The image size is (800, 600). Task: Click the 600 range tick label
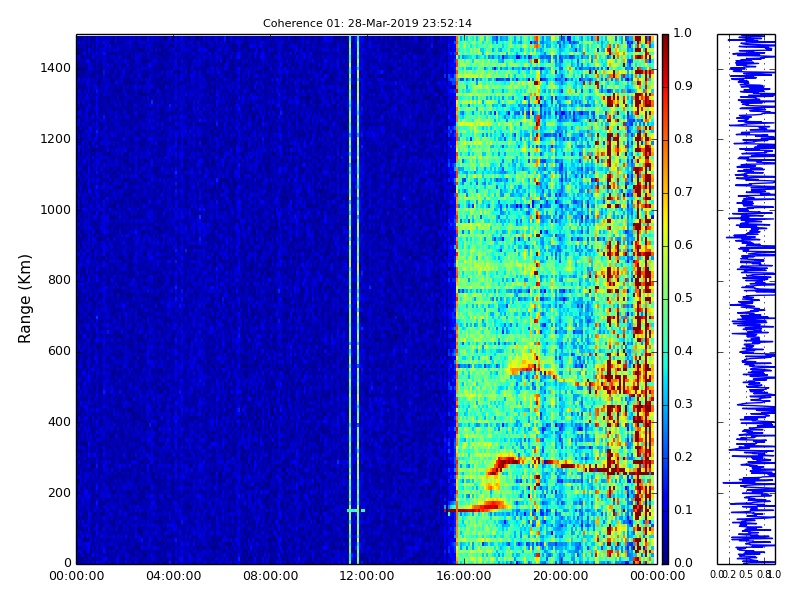point(59,351)
